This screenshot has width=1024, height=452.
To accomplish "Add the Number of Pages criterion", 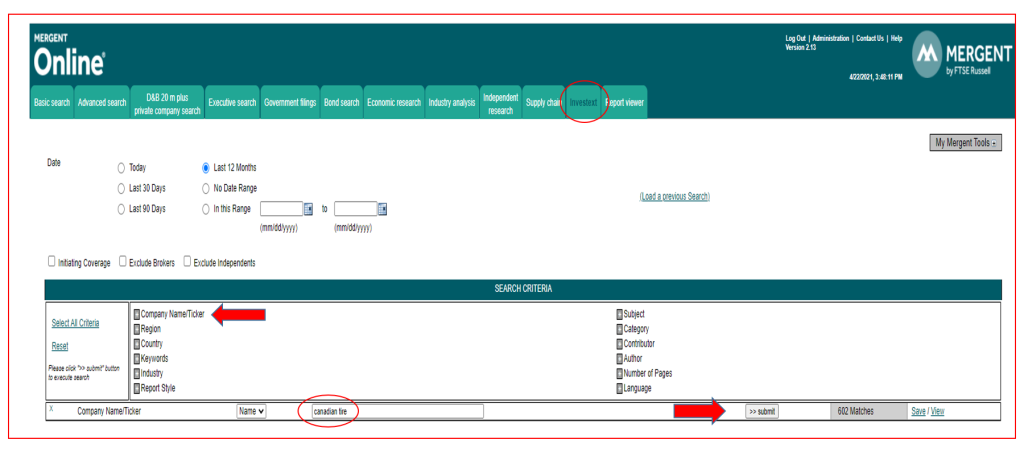I will [x=619, y=374].
